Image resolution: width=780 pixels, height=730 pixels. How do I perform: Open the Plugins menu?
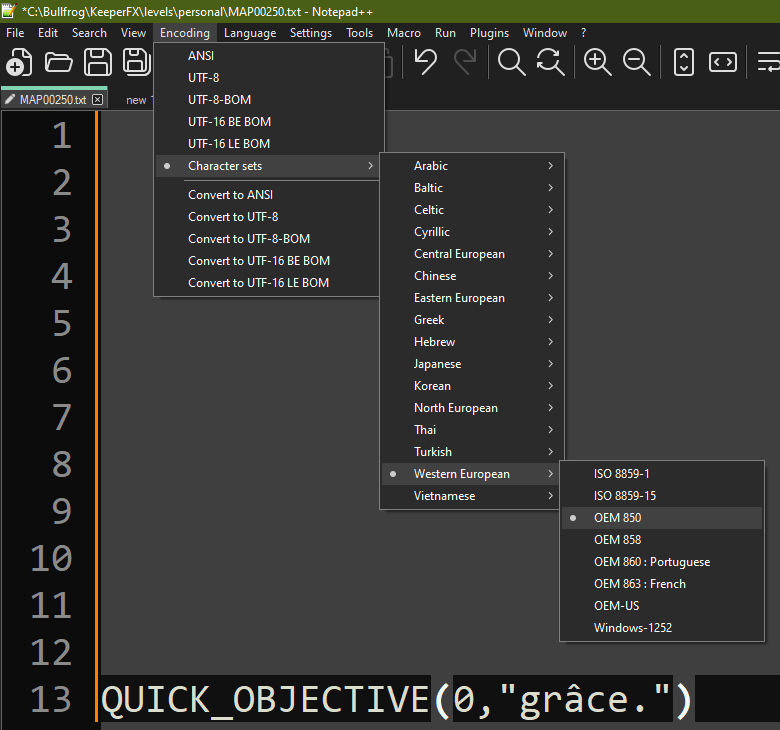pyautogui.click(x=489, y=33)
